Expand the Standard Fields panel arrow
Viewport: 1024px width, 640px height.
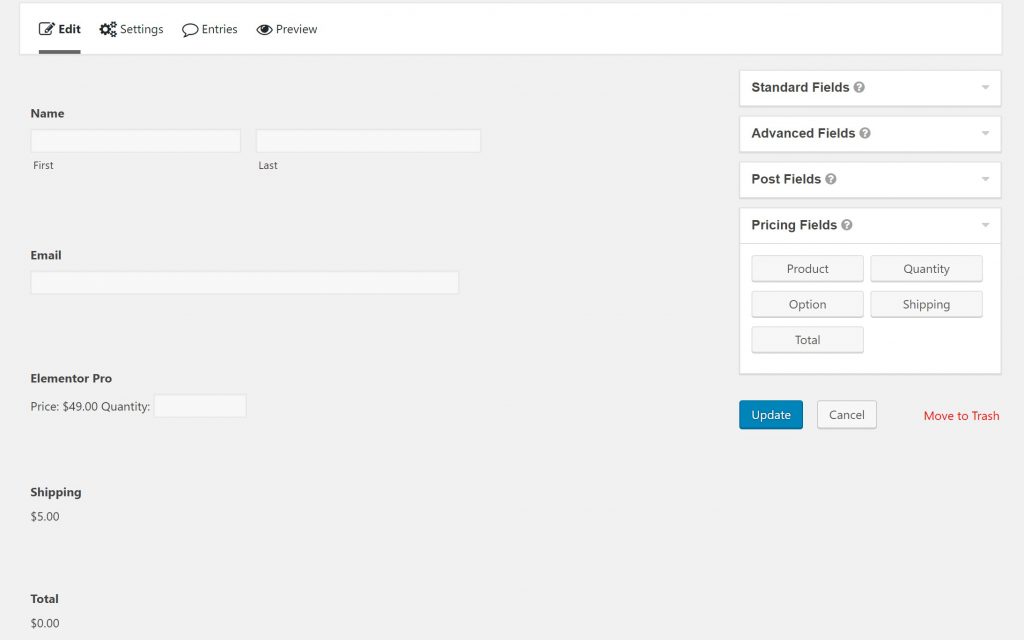click(x=985, y=88)
